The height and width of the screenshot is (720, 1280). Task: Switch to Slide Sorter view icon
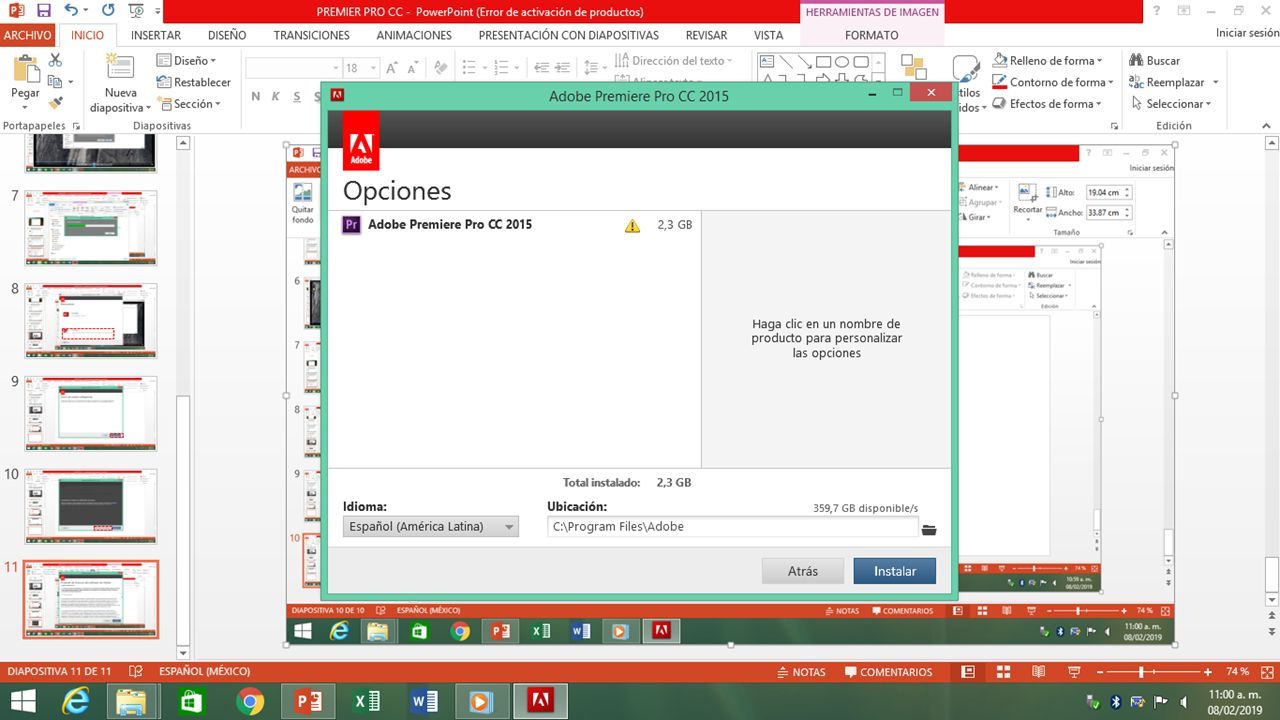(1003, 672)
